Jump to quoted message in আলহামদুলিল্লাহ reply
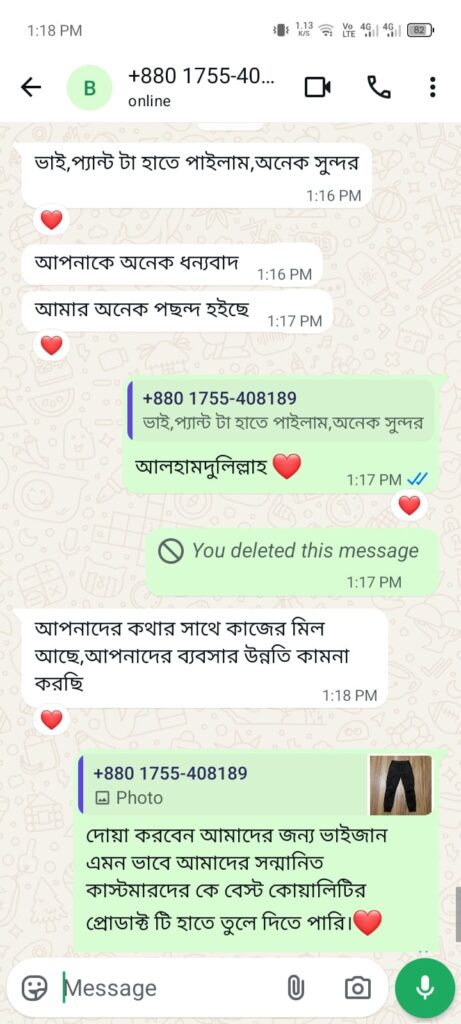 [281, 411]
